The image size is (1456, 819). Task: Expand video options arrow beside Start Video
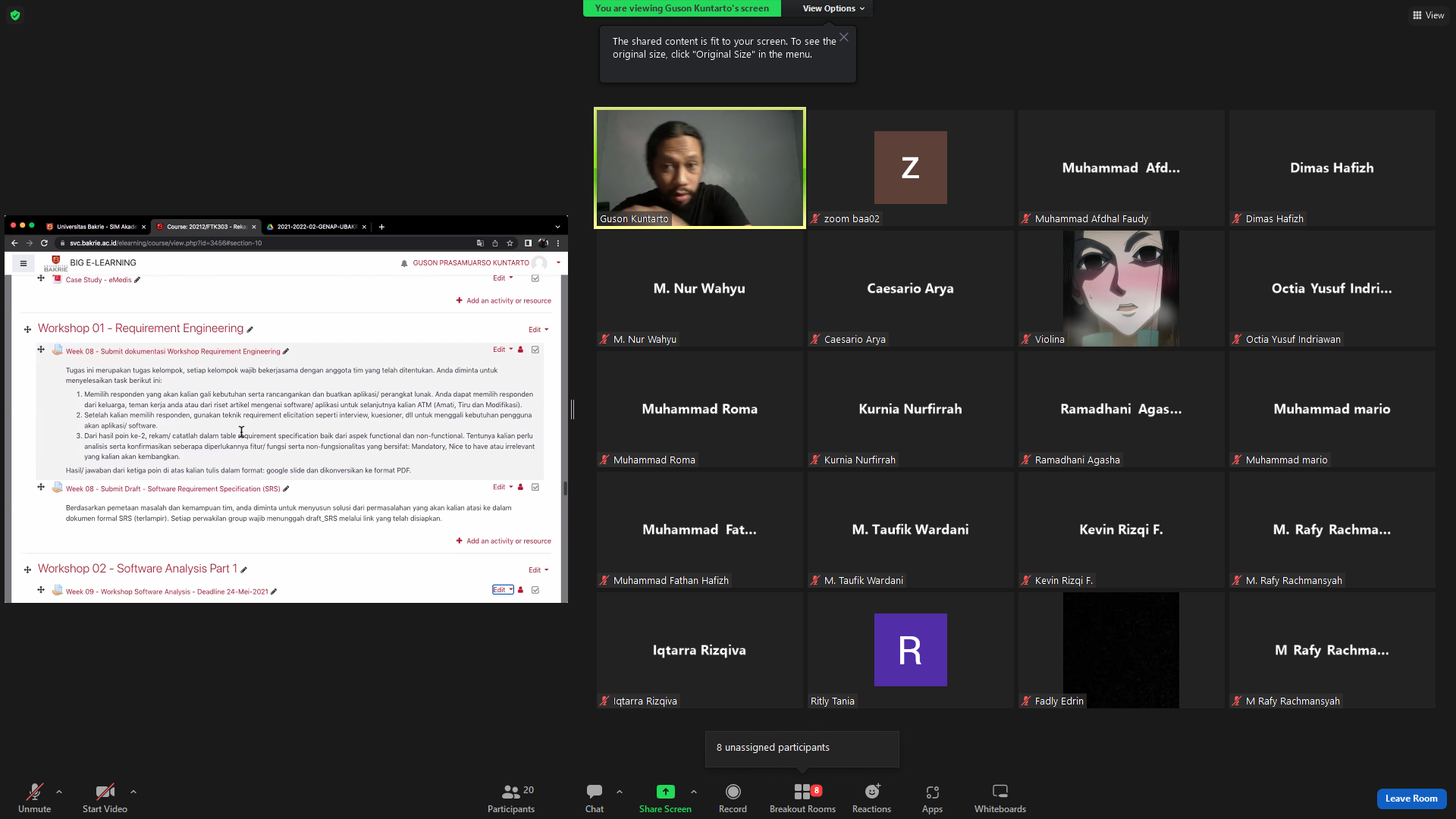tap(133, 792)
